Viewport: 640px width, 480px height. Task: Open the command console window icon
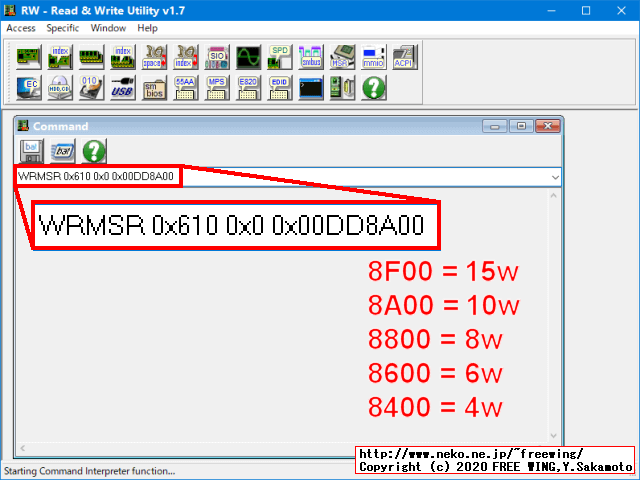click(311, 88)
